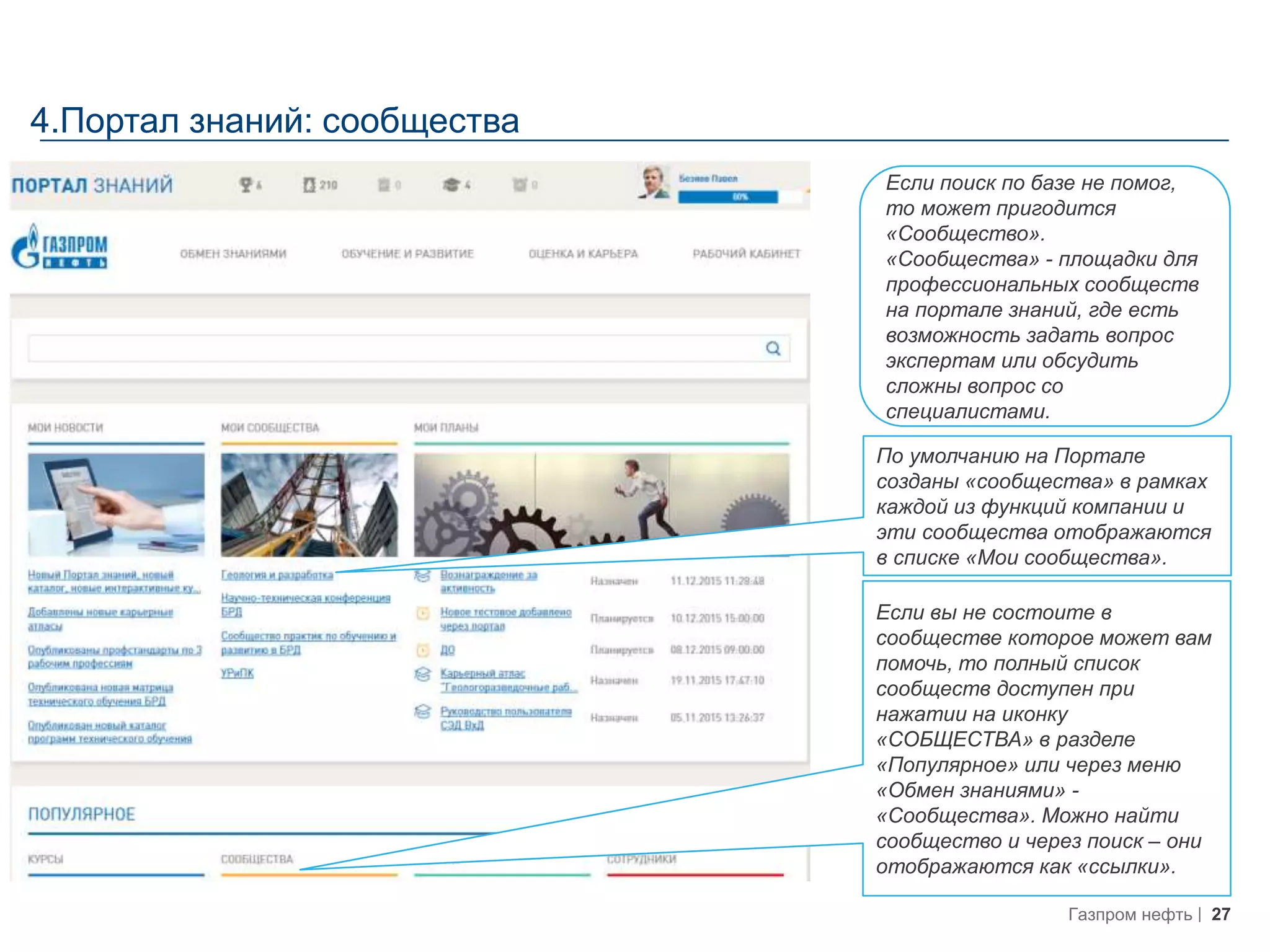Click the points icon showing 210

tap(309, 185)
